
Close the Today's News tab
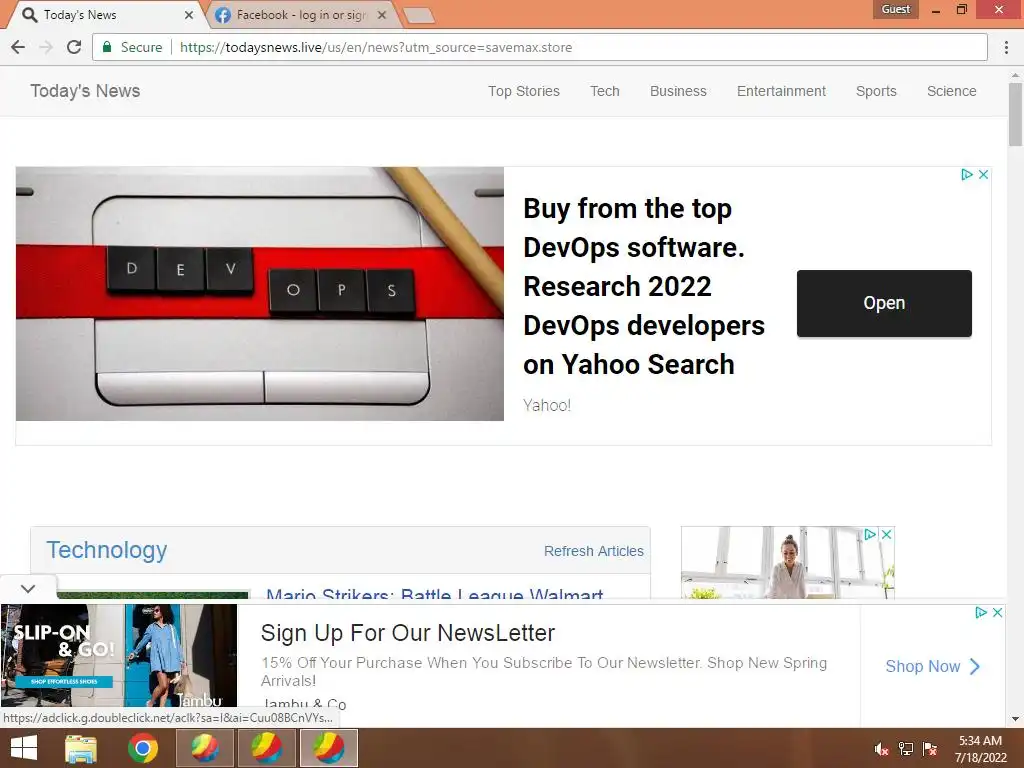(x=189, y=15)
